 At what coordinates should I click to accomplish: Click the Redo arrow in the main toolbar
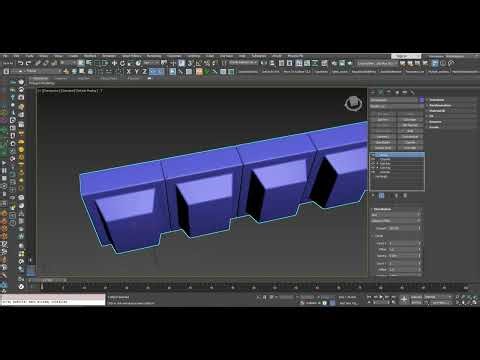(29, 63)
